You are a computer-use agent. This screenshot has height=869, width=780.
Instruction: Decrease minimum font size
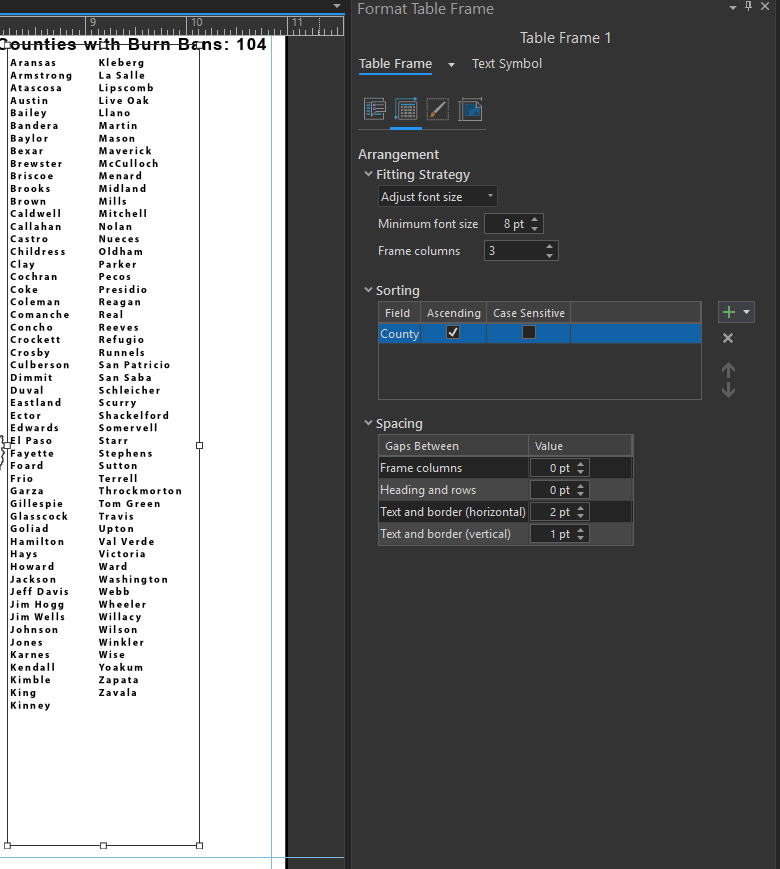pyautogui.click(x=534, y=228)
